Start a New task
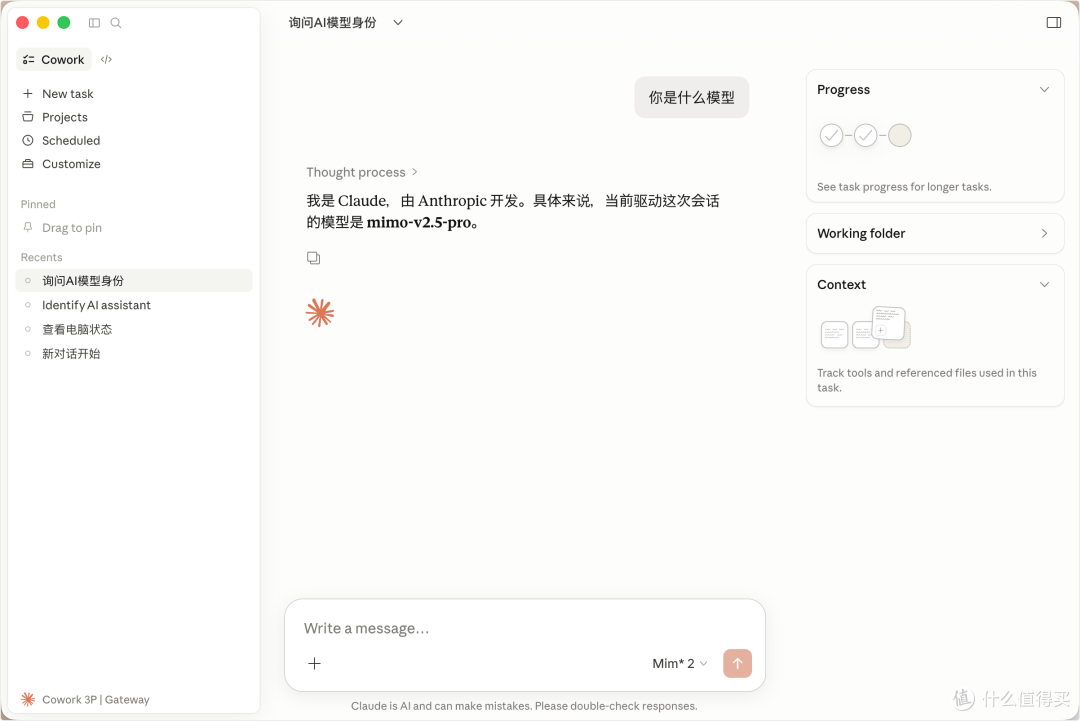The height and width of the screenshot is (721, 1080). [68, 94]
